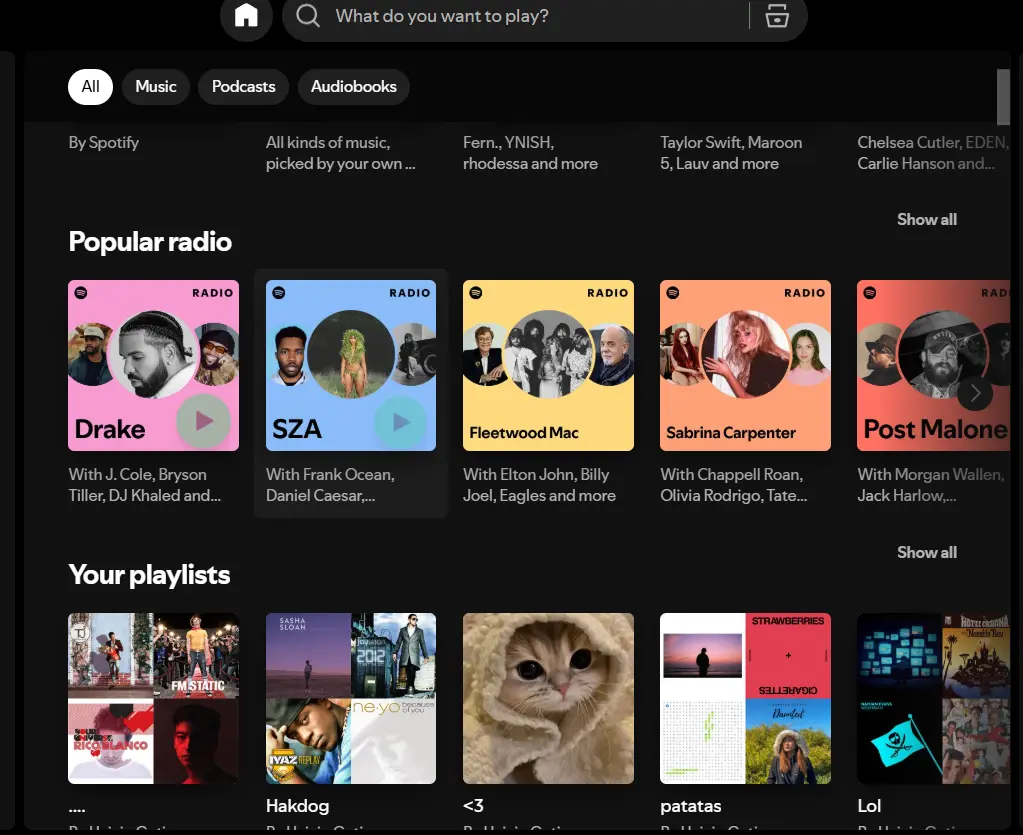Play SZA radio with play button

401,422
